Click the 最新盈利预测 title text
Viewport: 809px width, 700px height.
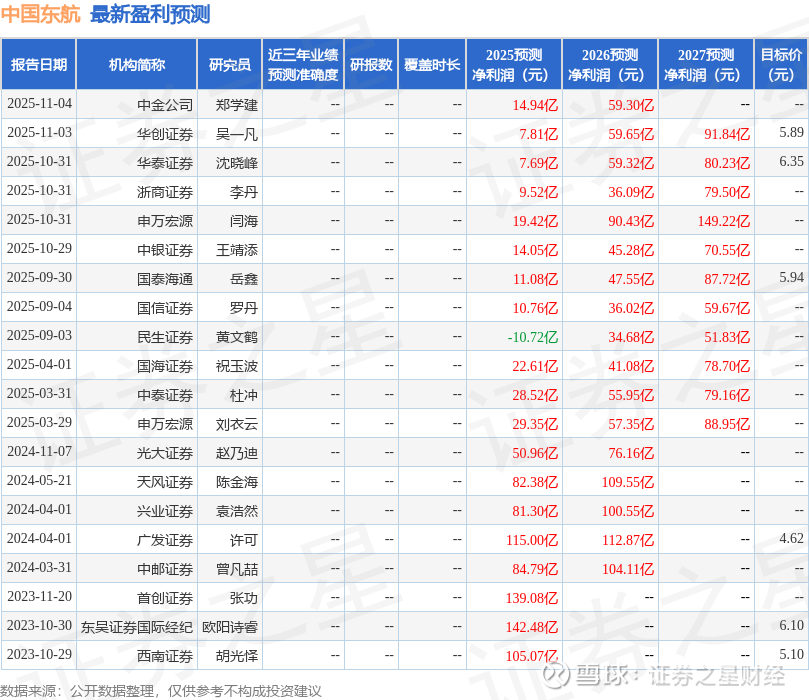[150, 14]
